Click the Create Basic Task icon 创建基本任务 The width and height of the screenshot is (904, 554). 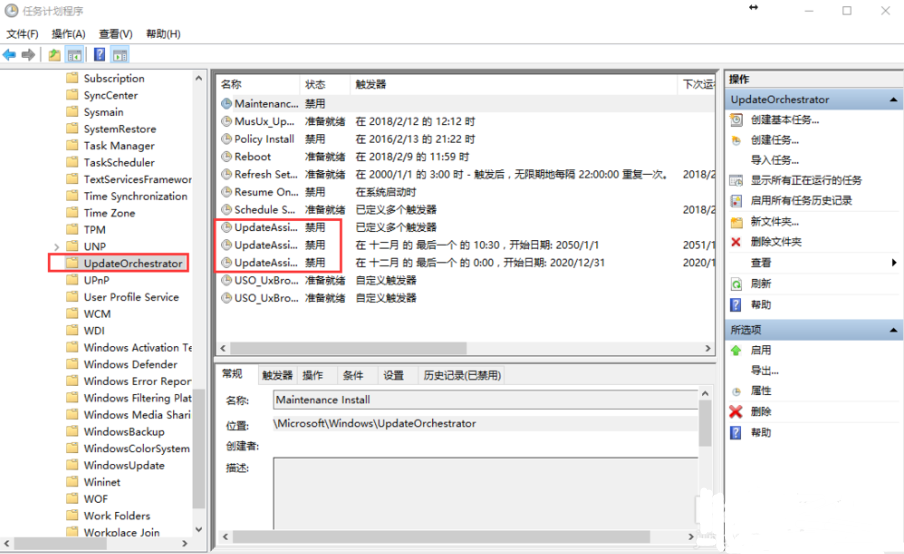point(736,120)
